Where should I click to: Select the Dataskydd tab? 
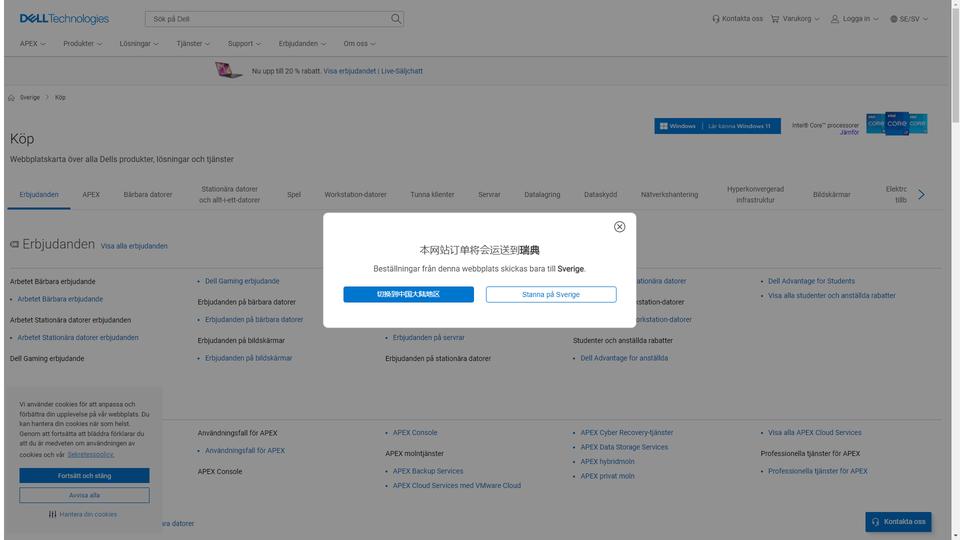pos(600,195)
